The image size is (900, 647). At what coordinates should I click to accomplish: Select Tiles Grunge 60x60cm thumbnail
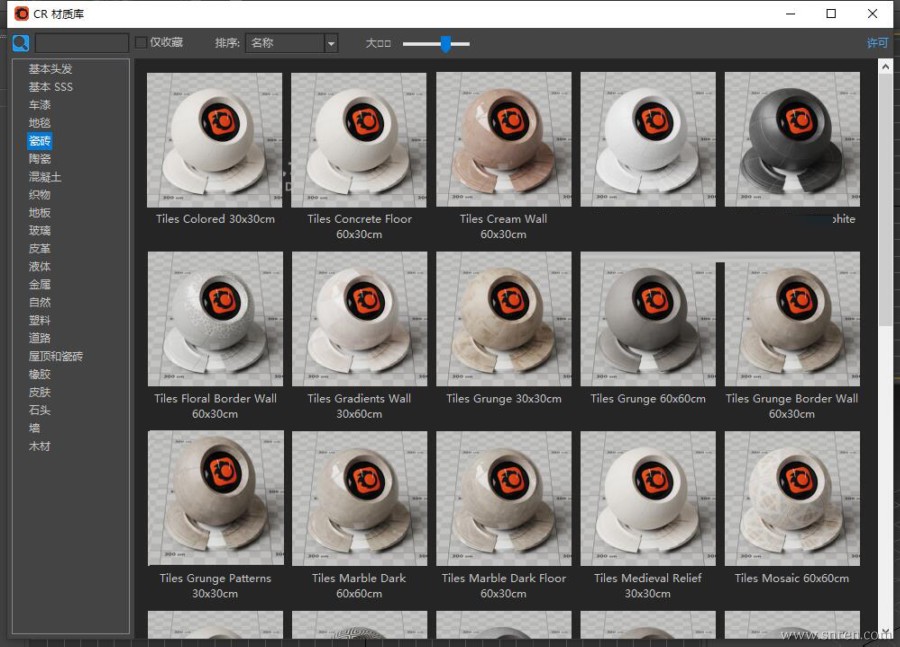(648, 319)
